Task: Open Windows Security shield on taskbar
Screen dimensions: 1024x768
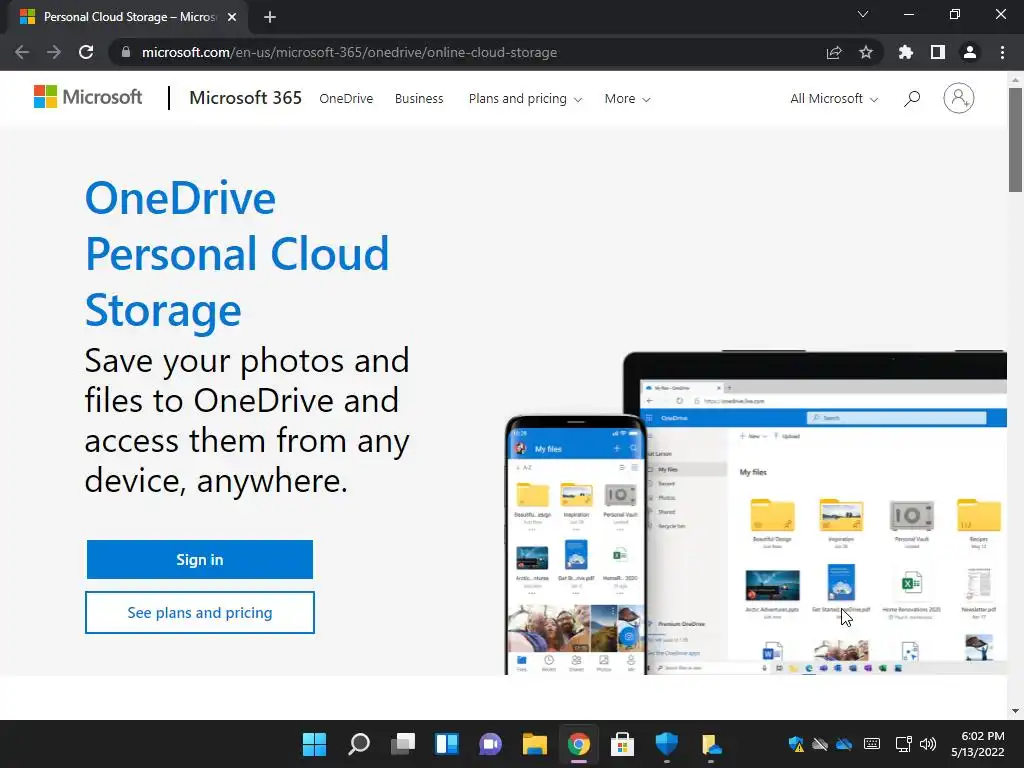Action: point(667,744)
